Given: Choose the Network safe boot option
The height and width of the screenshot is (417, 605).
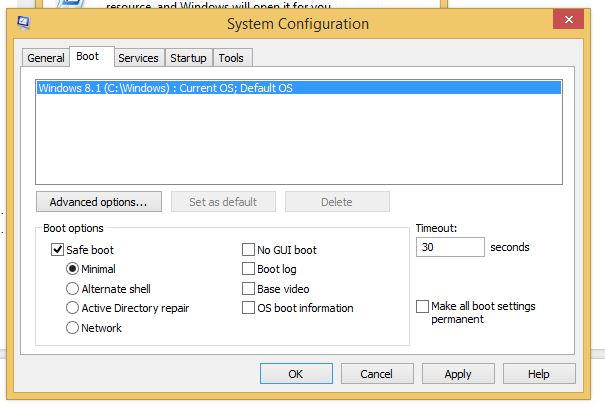Looking at the screenshot, I should [72, 328].
